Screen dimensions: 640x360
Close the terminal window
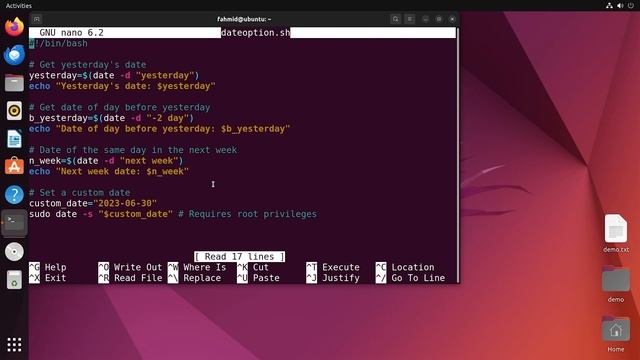pos(452,19)
